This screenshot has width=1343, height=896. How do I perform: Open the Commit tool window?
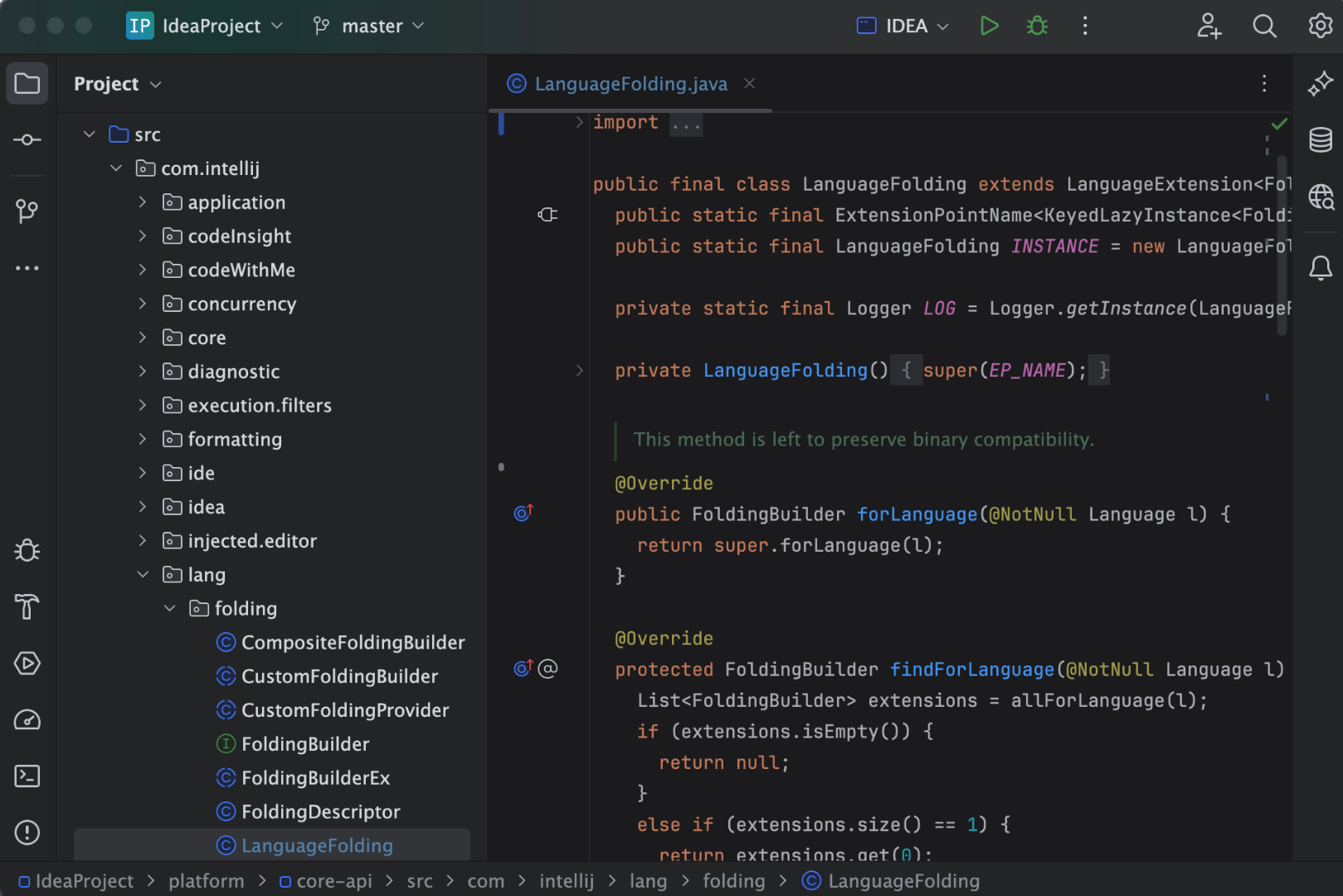[27, 139]
